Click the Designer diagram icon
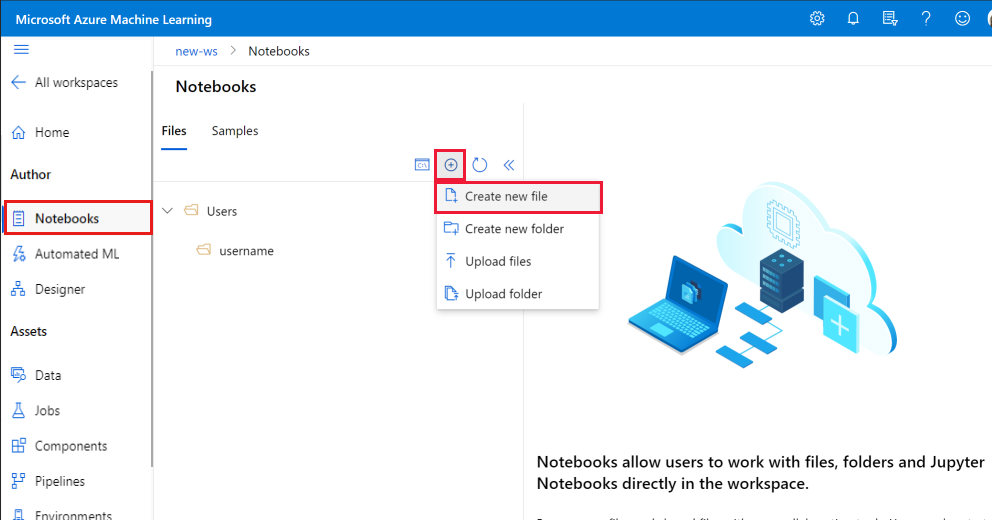Image resolution: width=992 pixels, height=520 pixels. click(18, 289)
